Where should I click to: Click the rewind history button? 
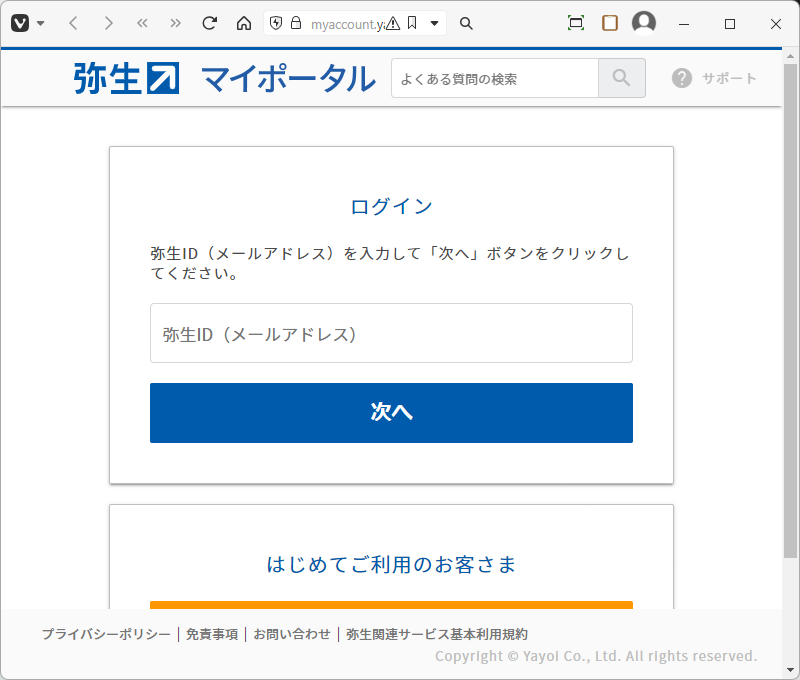[142, 23]
